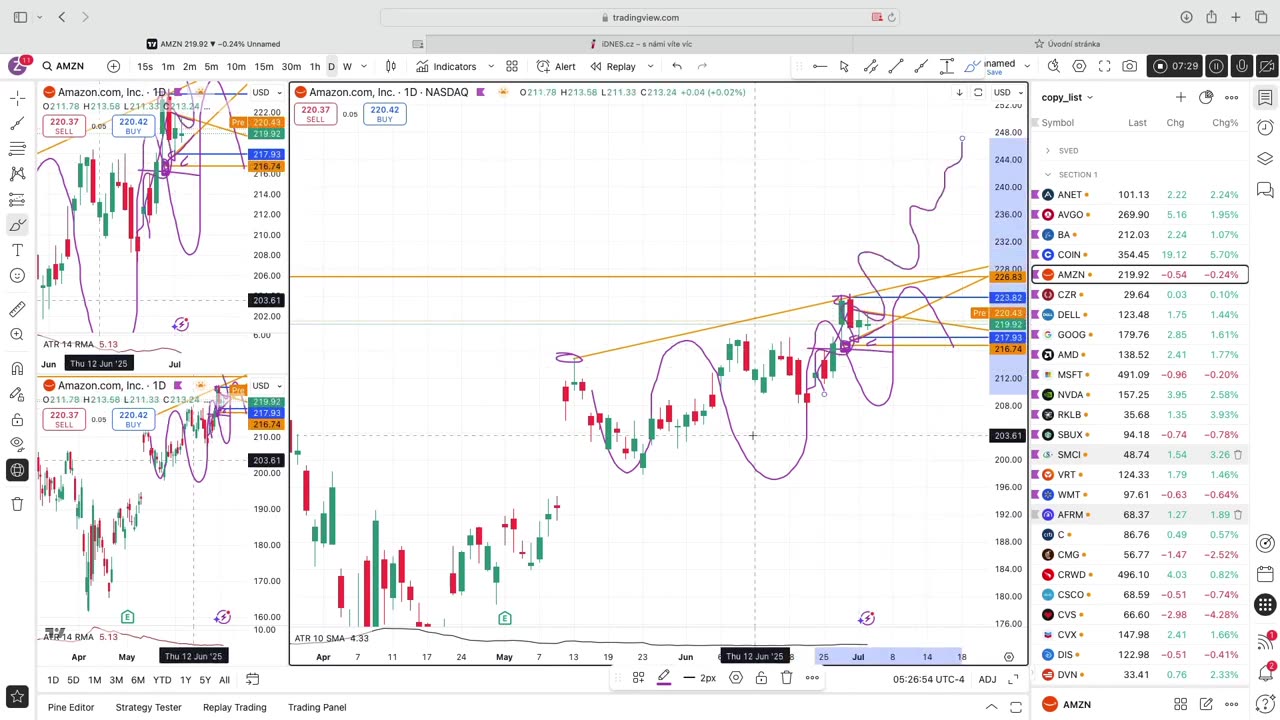
Task: Open the Pine Editor tab
Action: tap(70, 707)
